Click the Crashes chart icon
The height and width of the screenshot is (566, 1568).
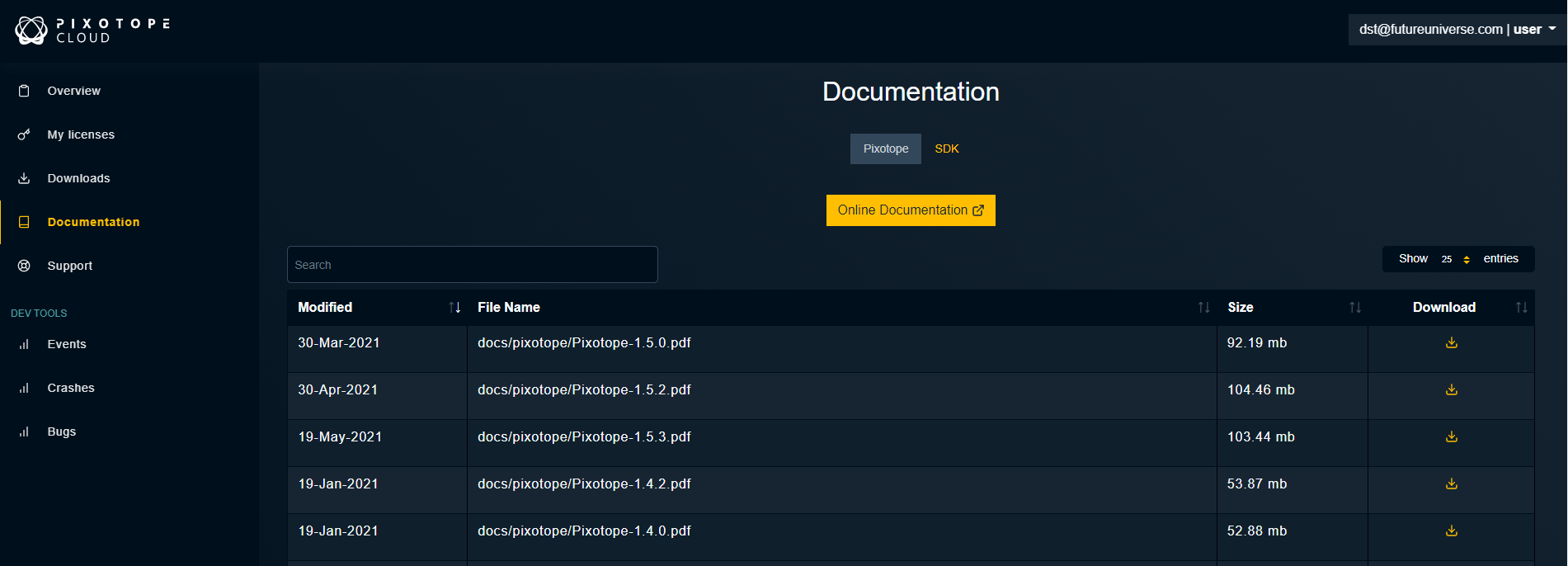[x=24, y=388]
